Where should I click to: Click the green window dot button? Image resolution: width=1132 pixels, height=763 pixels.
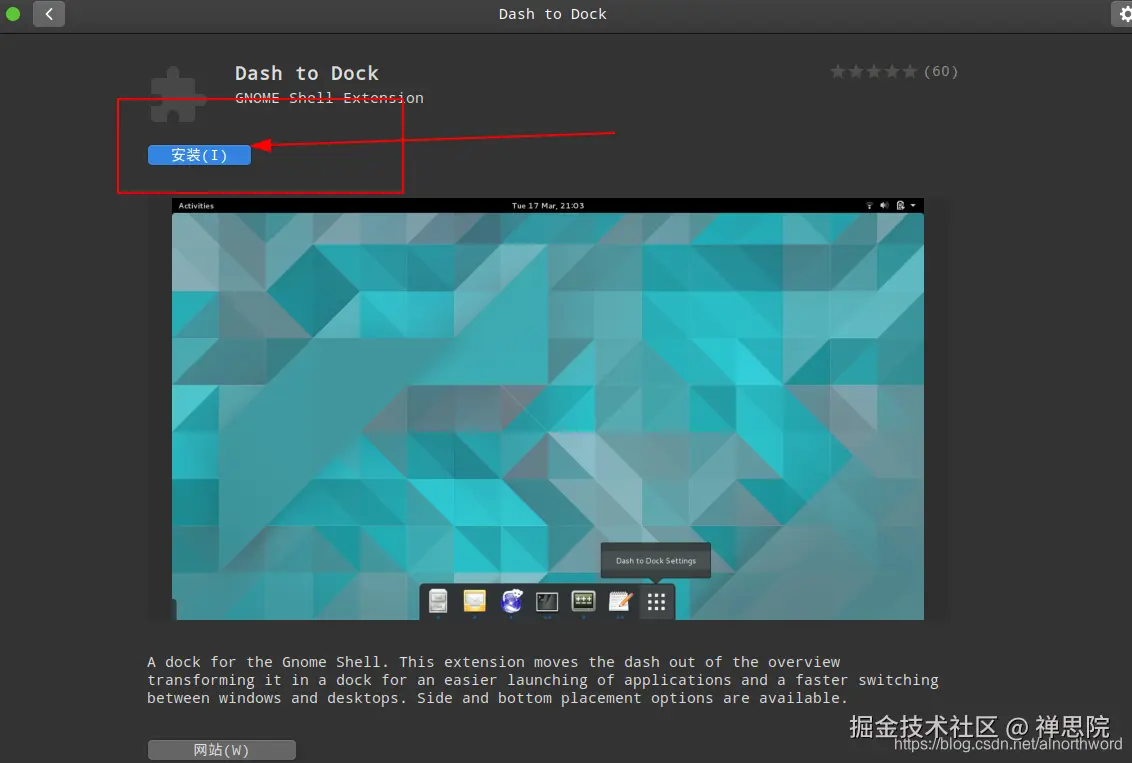(13, 14)
